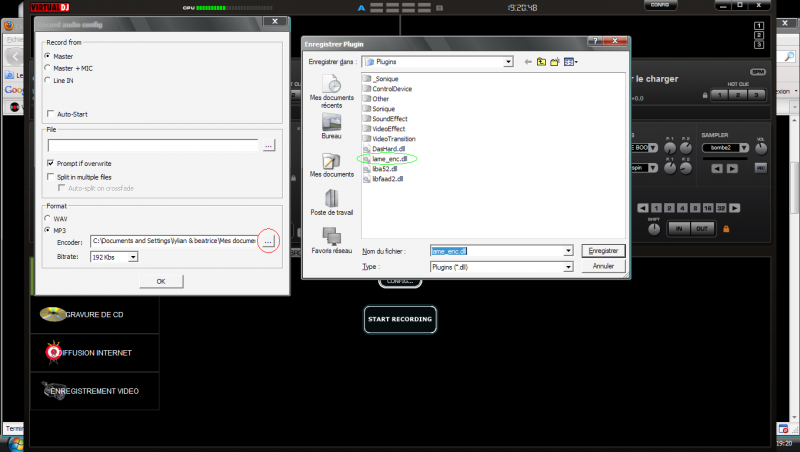Go up one folder level in Enregistrer Plugin dialog
The image size is (800, 452).
541,62
